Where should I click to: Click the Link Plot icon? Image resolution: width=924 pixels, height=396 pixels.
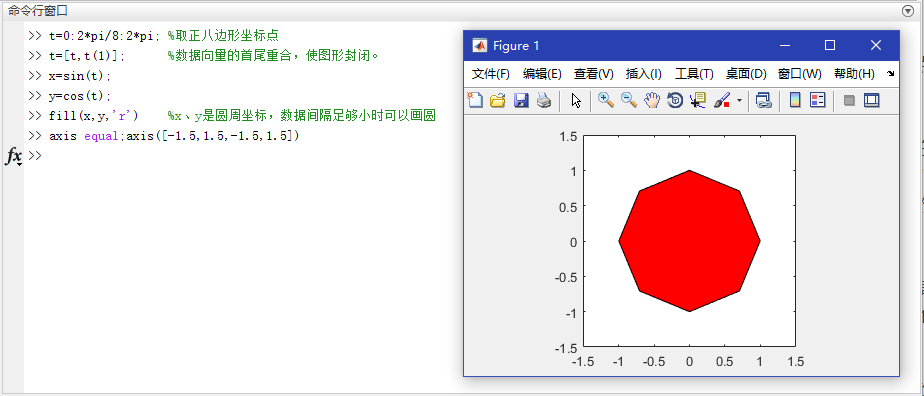pyautogui.click(x=764, y=100)
